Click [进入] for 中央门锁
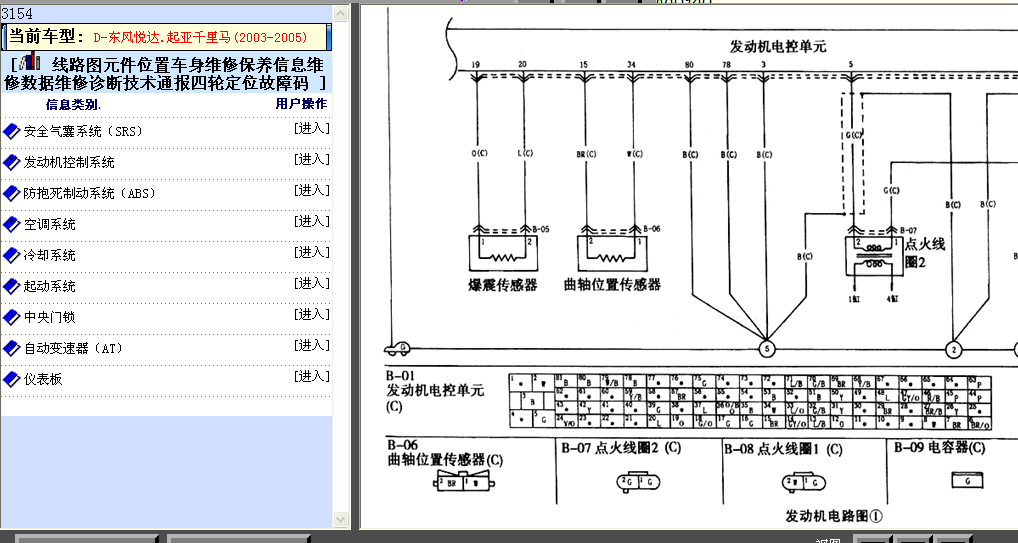The image size is (1018, 543). tap(312, 315)
